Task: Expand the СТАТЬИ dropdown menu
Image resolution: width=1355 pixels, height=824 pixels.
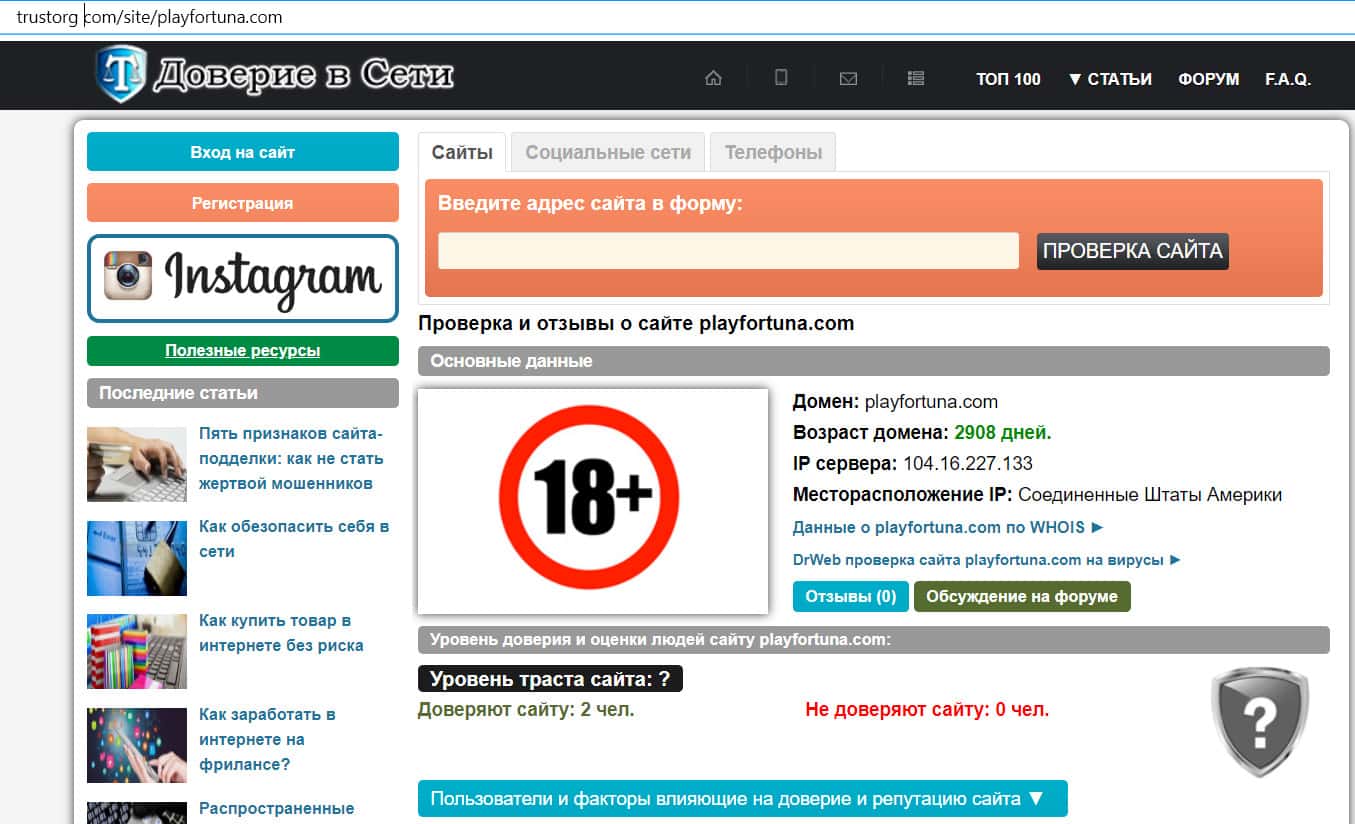Action: pyautogui.click(x=1110, y=79)
